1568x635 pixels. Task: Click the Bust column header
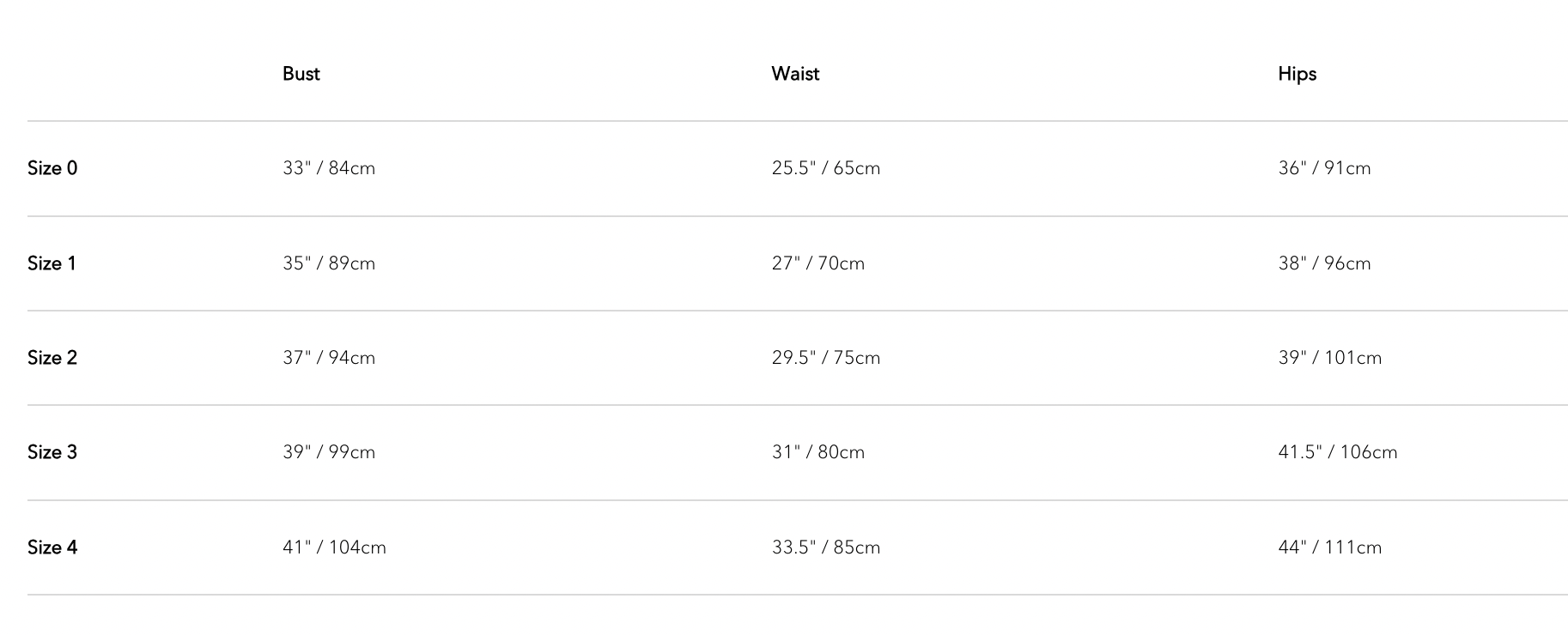[x=301, y=74]
